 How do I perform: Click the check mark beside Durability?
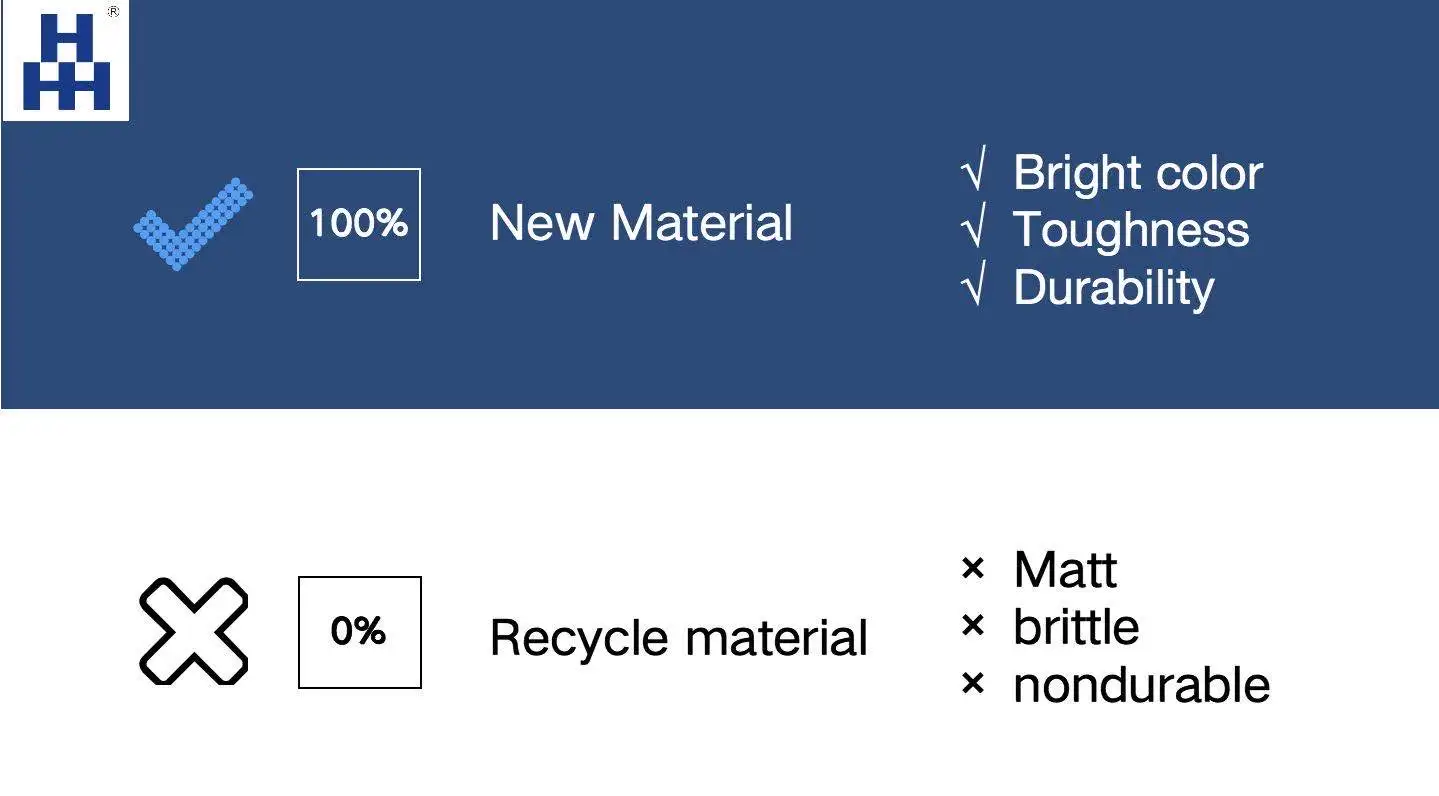(x=973, y=288)
